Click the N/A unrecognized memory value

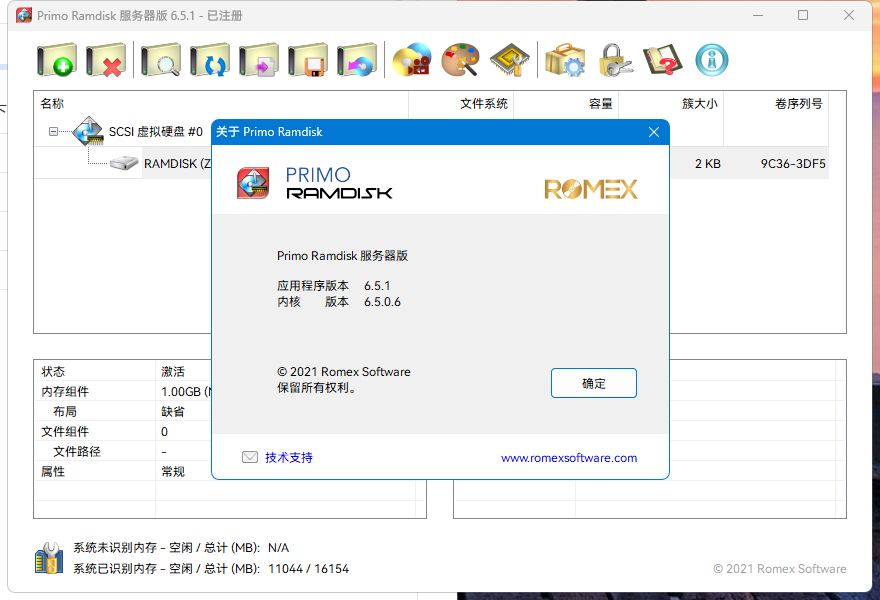pos(278,547)
